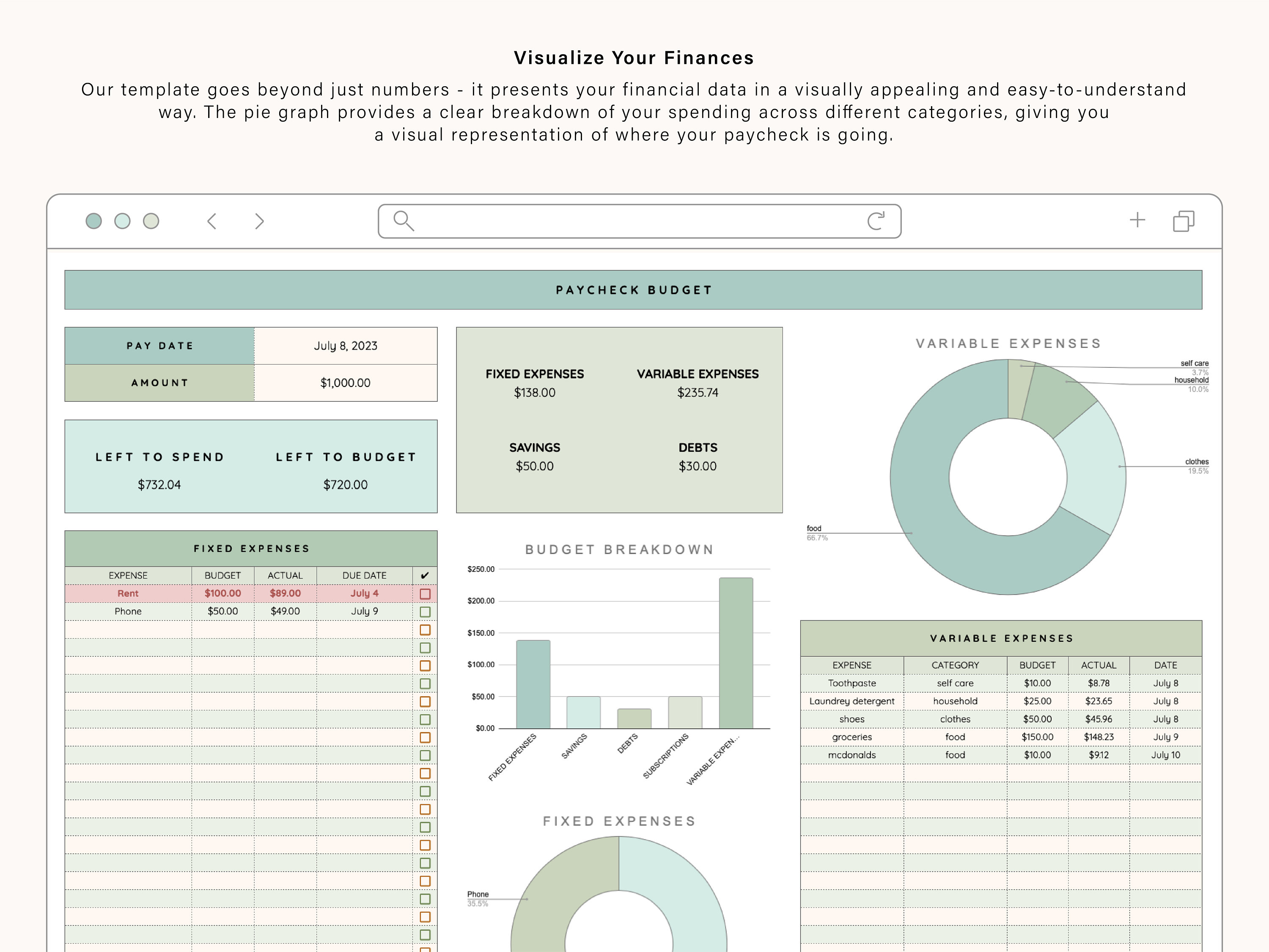Click inside the browser address bar
The width and height of the screenshot is (1269, 952).
pos(639,221)
